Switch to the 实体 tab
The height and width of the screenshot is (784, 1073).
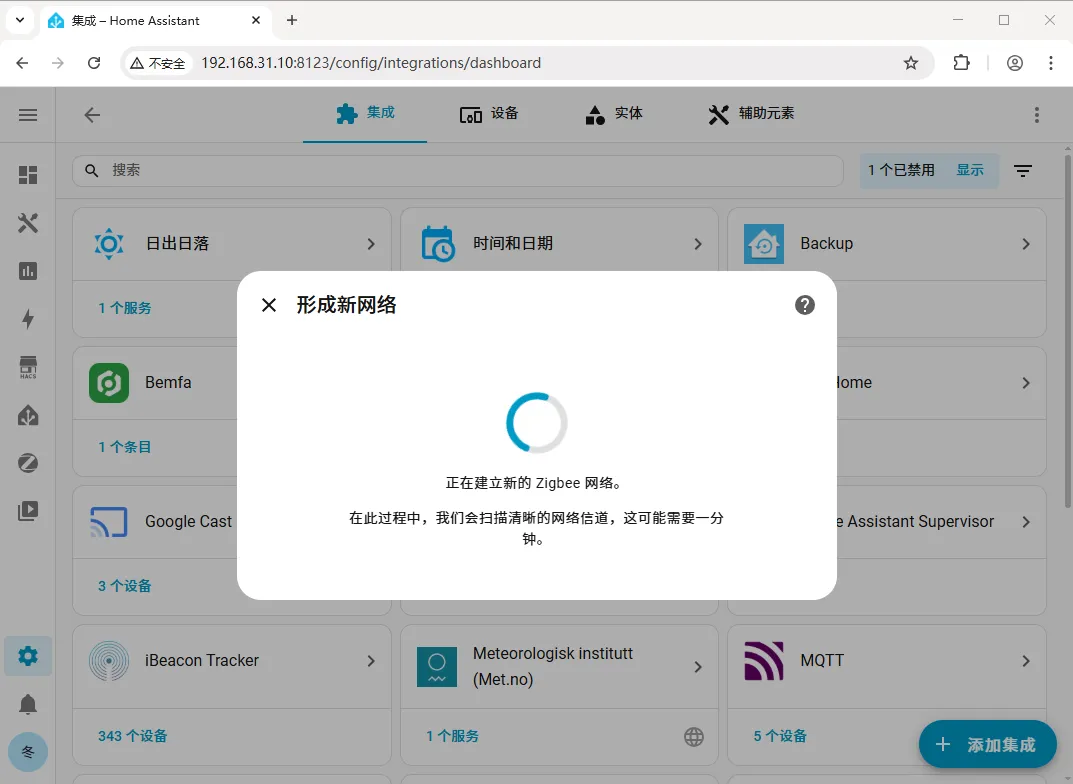(x=613, y=114)
